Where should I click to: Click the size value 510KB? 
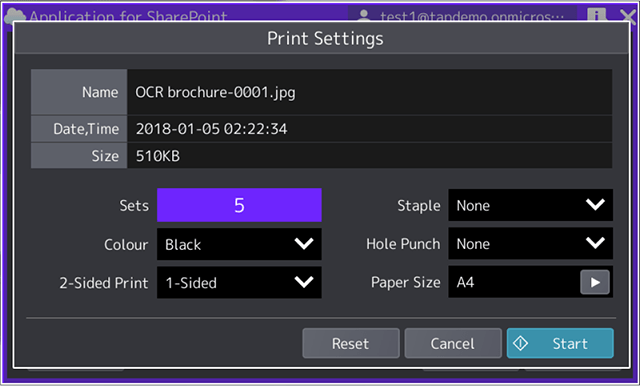(158, 156)
